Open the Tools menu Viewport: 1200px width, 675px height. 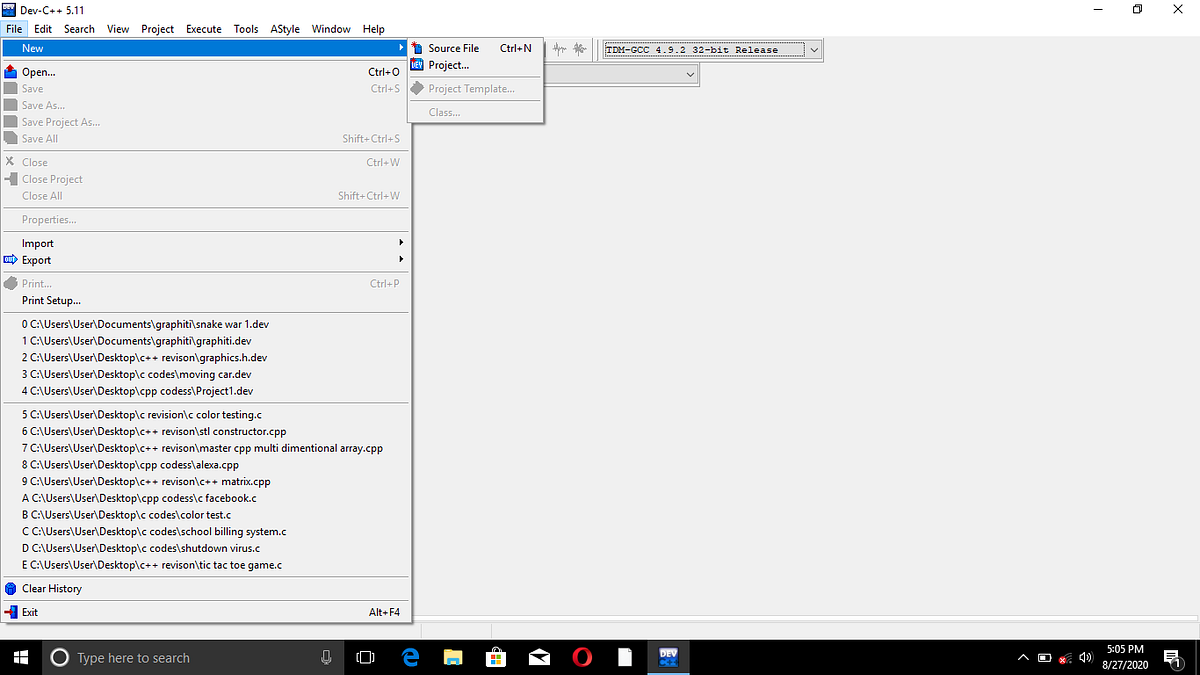[246, 28]
